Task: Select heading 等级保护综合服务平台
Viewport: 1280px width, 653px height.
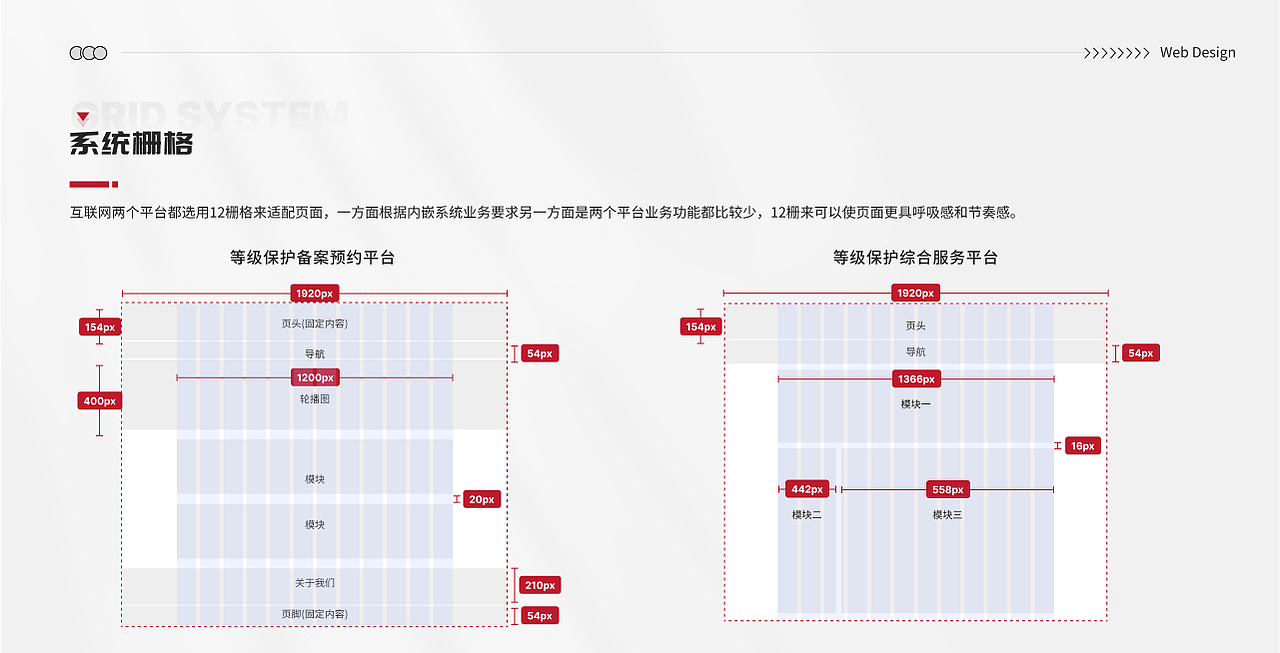Action: click(916, 258)
